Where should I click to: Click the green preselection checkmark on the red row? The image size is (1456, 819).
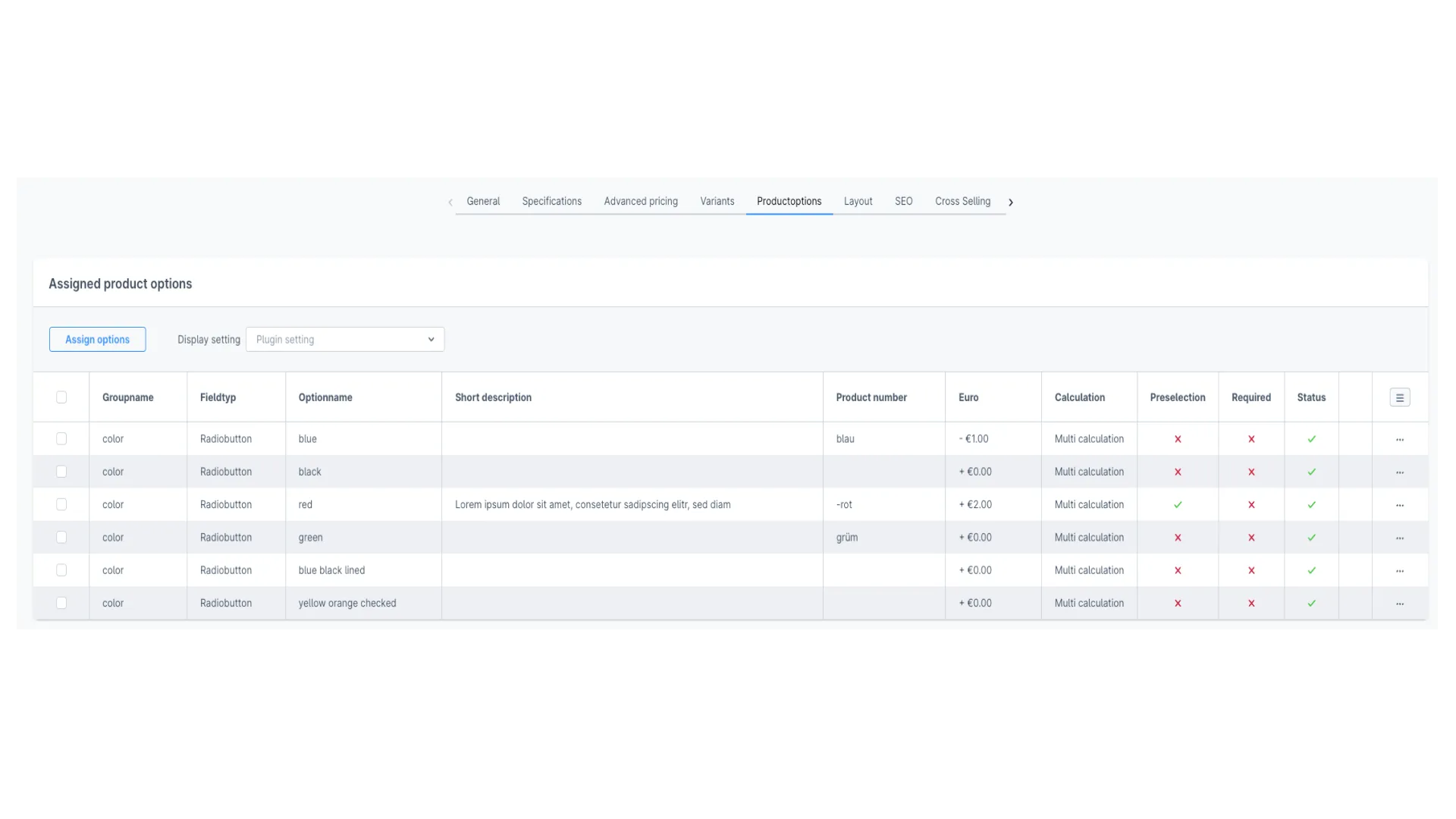pos(1178,504)
